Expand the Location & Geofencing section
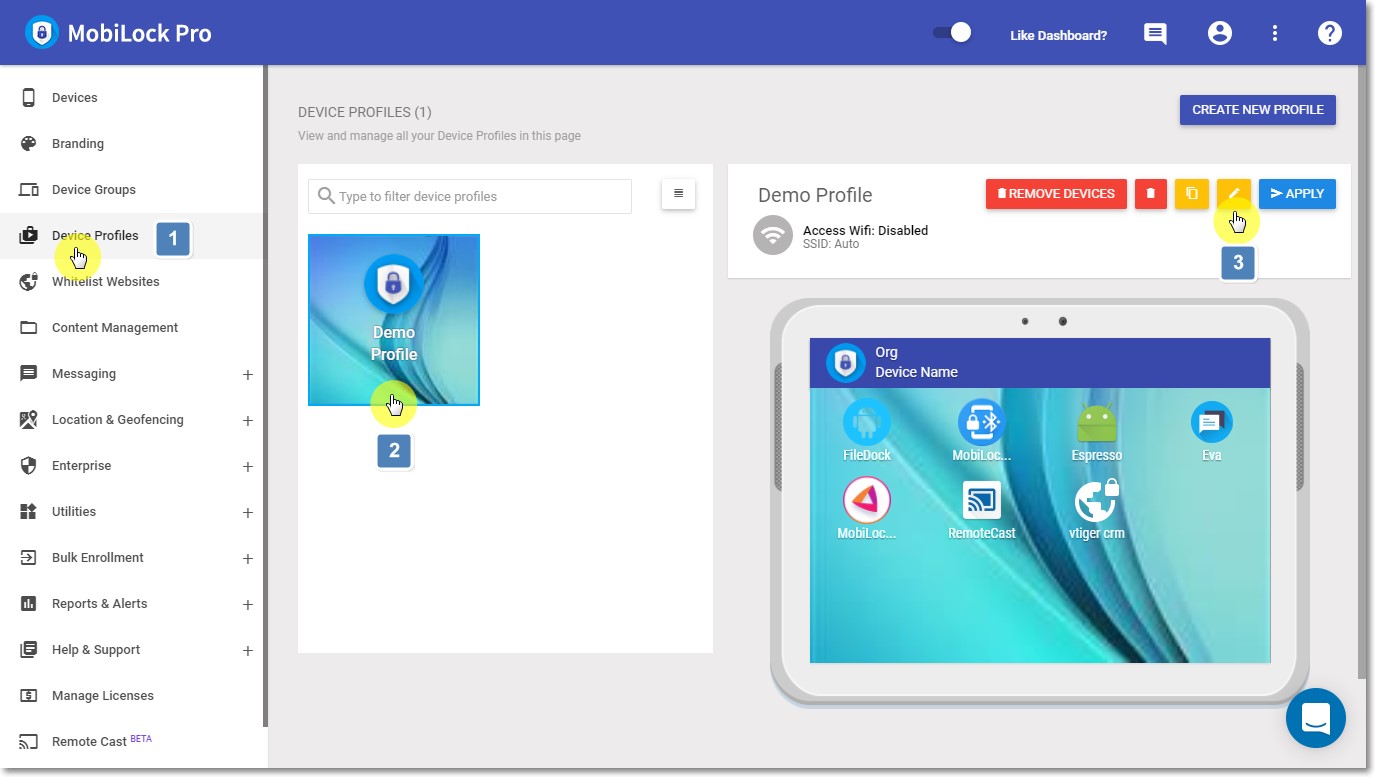1375x777 pixels. click(248, 421)
